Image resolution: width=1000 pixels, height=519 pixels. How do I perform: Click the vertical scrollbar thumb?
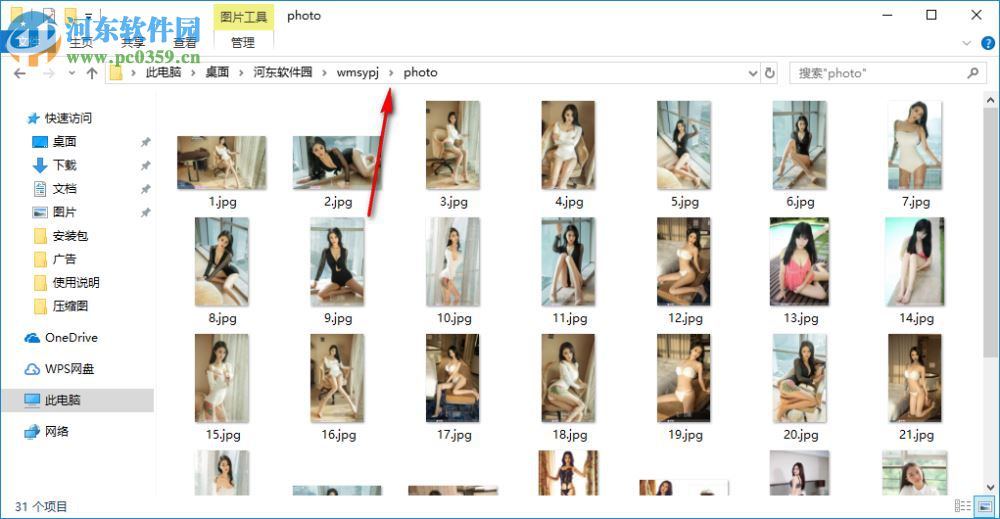[x=990, y=233]
